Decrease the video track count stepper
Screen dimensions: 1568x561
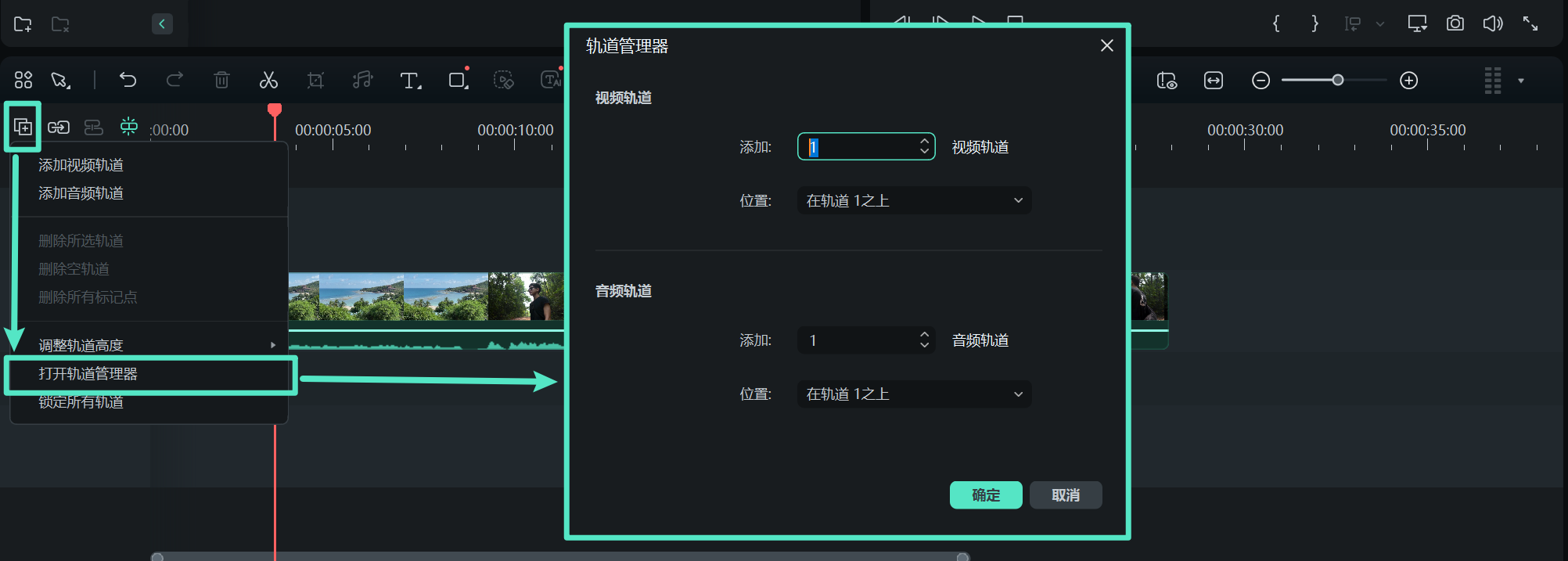[925, 152]
